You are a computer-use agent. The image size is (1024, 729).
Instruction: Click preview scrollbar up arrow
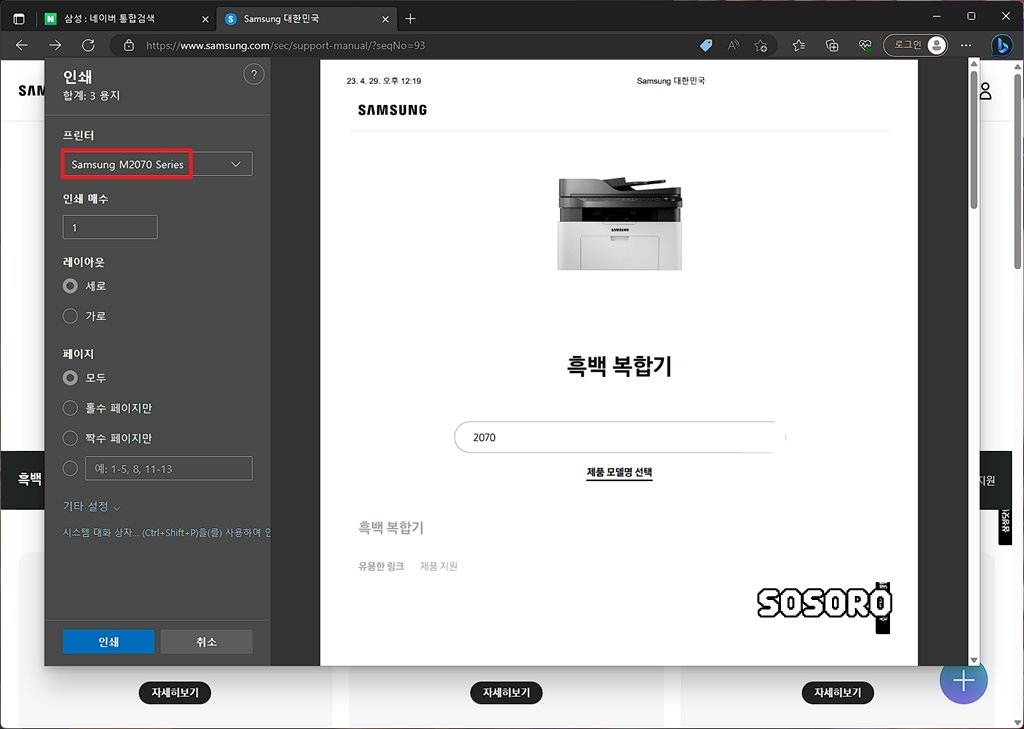(974, 64)
